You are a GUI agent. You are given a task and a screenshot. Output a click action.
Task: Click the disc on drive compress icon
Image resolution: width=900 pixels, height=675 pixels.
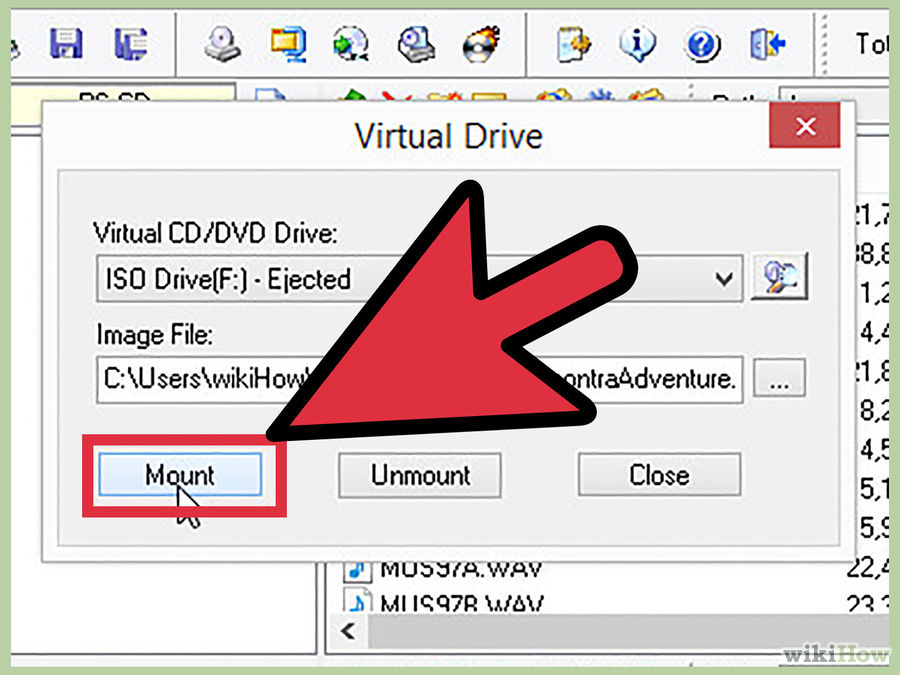click(x=416, y=44)
